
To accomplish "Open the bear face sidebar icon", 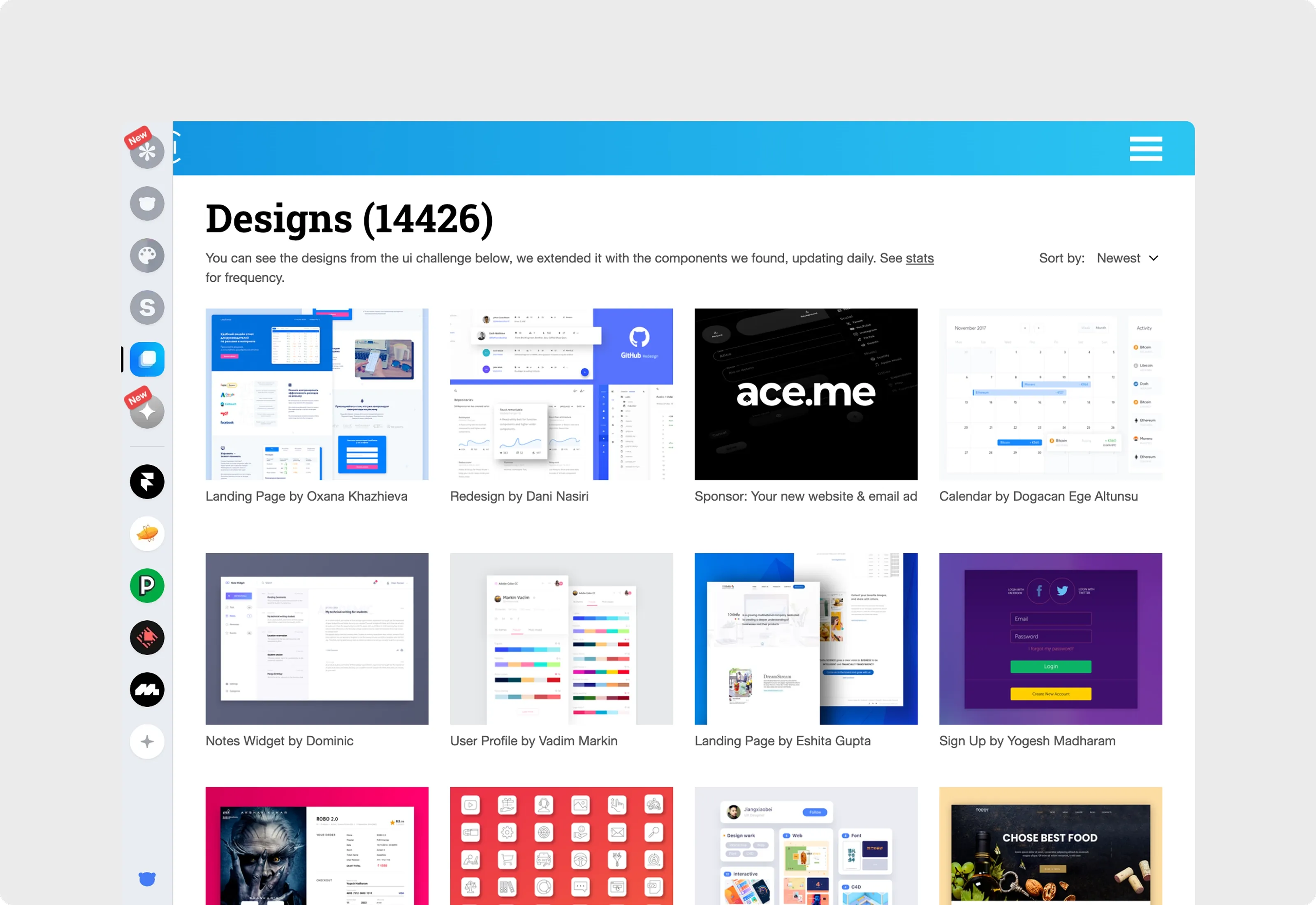I will tap(147, 204).
